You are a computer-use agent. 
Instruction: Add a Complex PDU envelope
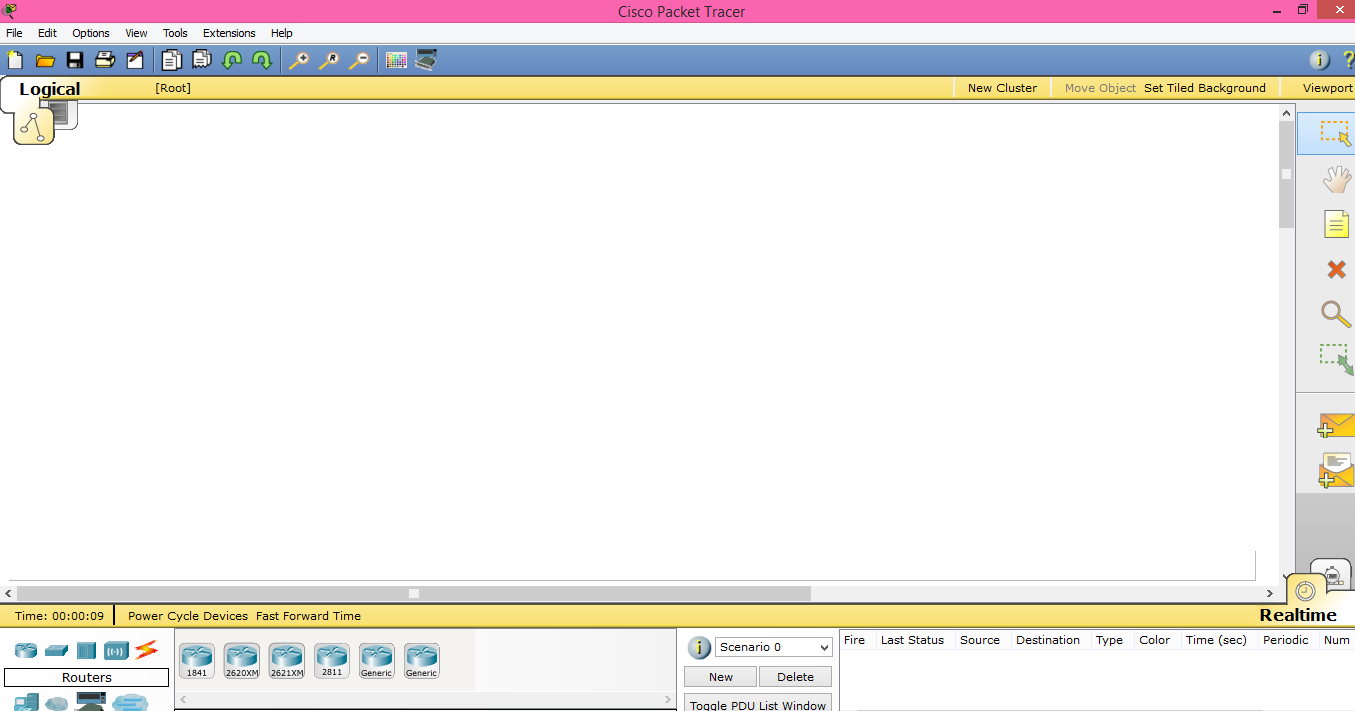pos(1336,470)
